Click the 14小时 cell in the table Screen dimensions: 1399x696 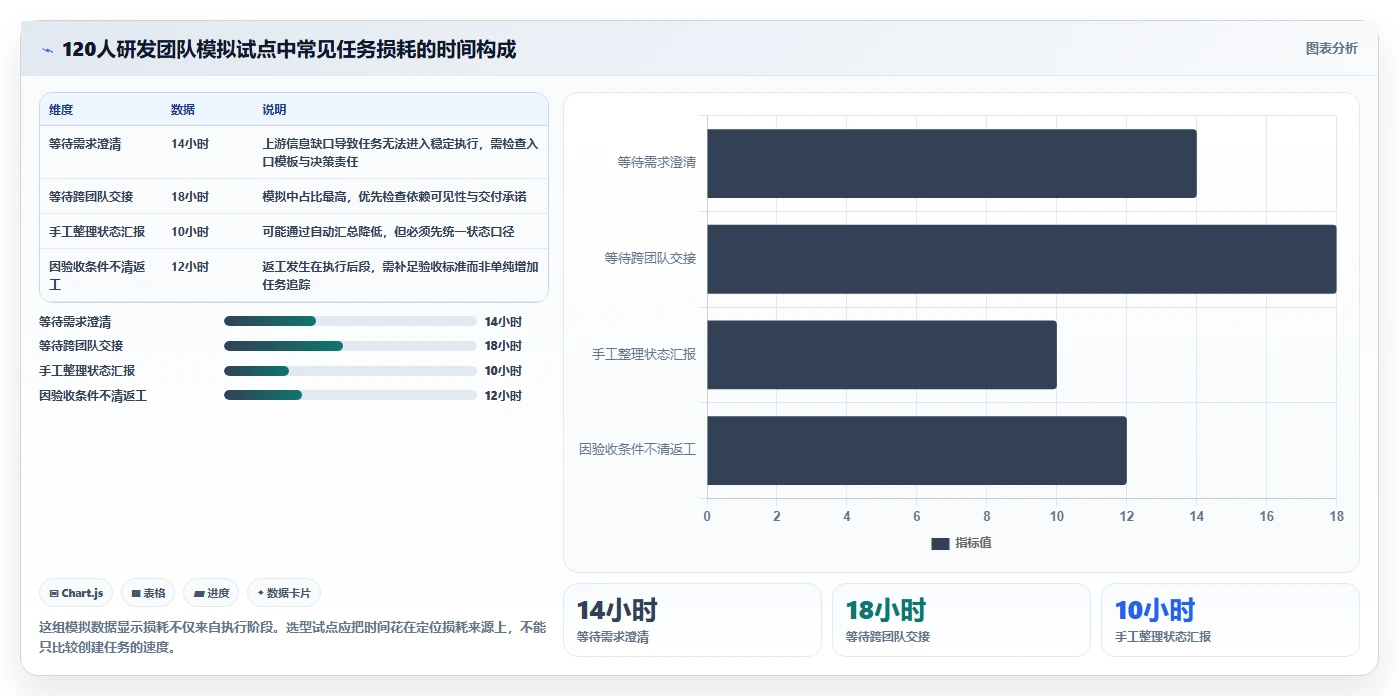pyautogui.click(x=190, y=144)
